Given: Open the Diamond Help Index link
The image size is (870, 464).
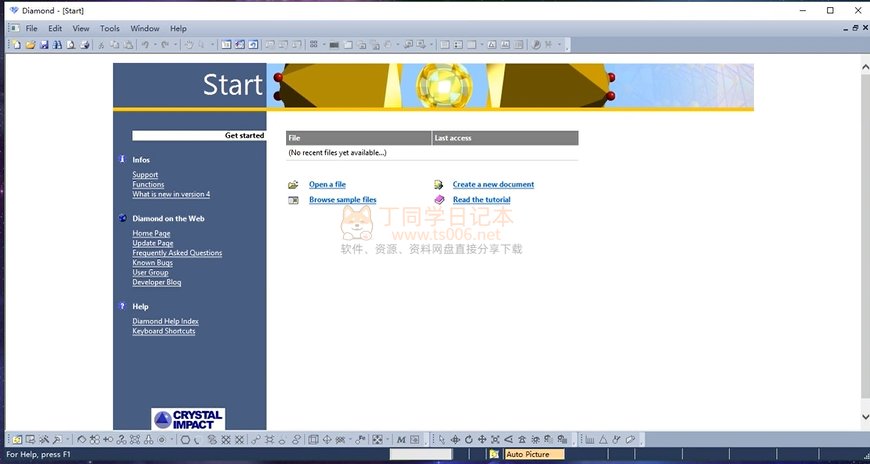Looking at the screenshot, I should click(x=165, y=322).
